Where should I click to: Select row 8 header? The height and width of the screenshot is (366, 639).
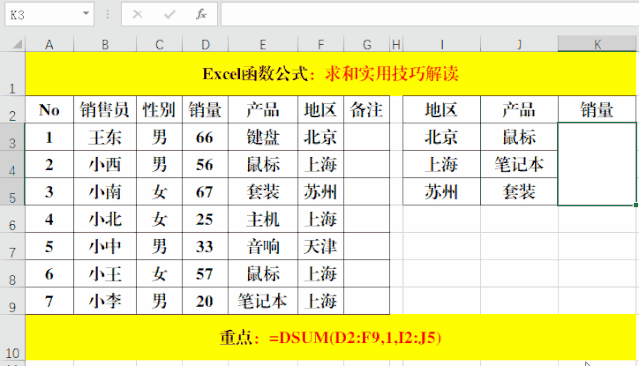[x=12, y=274]
